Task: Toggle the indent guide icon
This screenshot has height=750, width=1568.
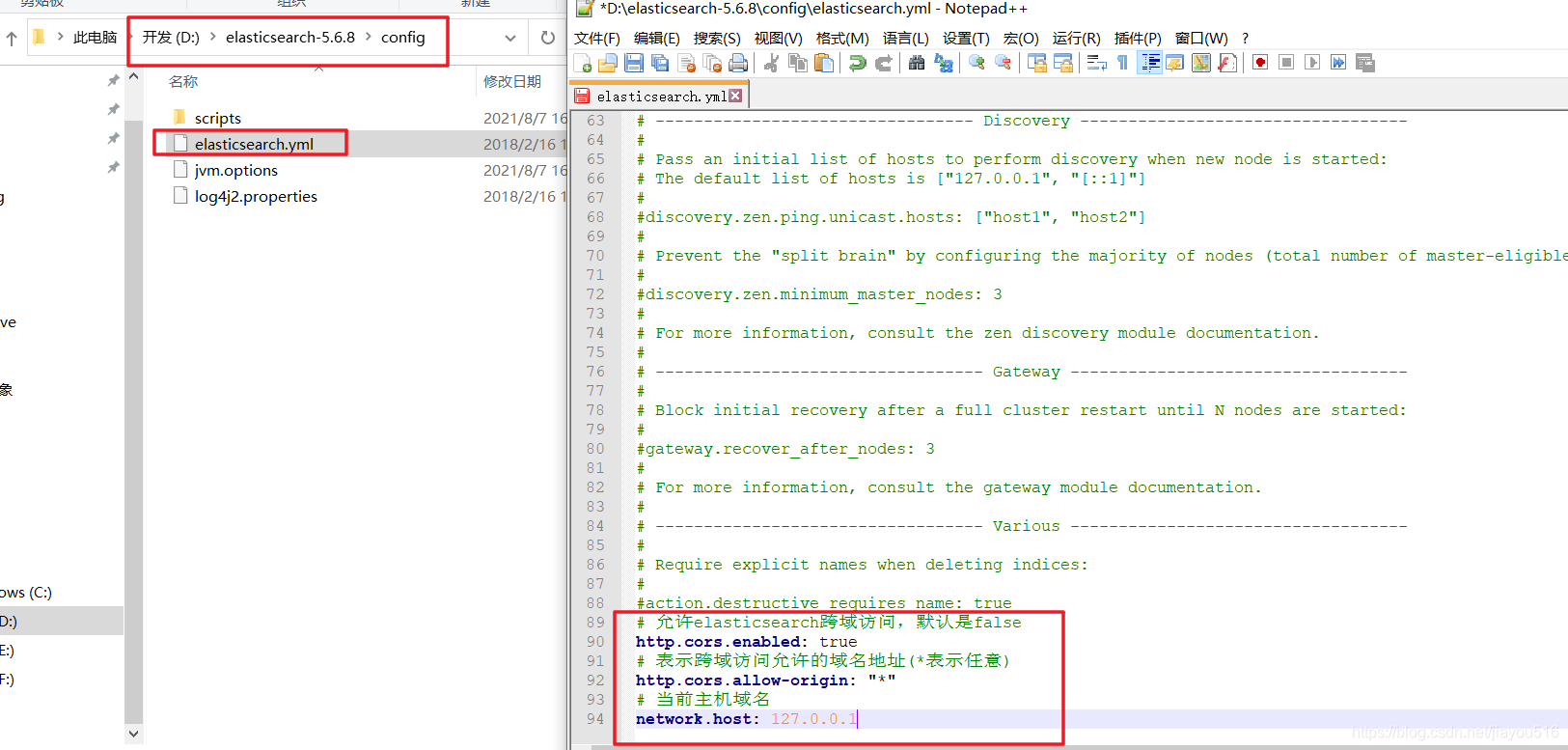Action: click(x=1149, y=63)
